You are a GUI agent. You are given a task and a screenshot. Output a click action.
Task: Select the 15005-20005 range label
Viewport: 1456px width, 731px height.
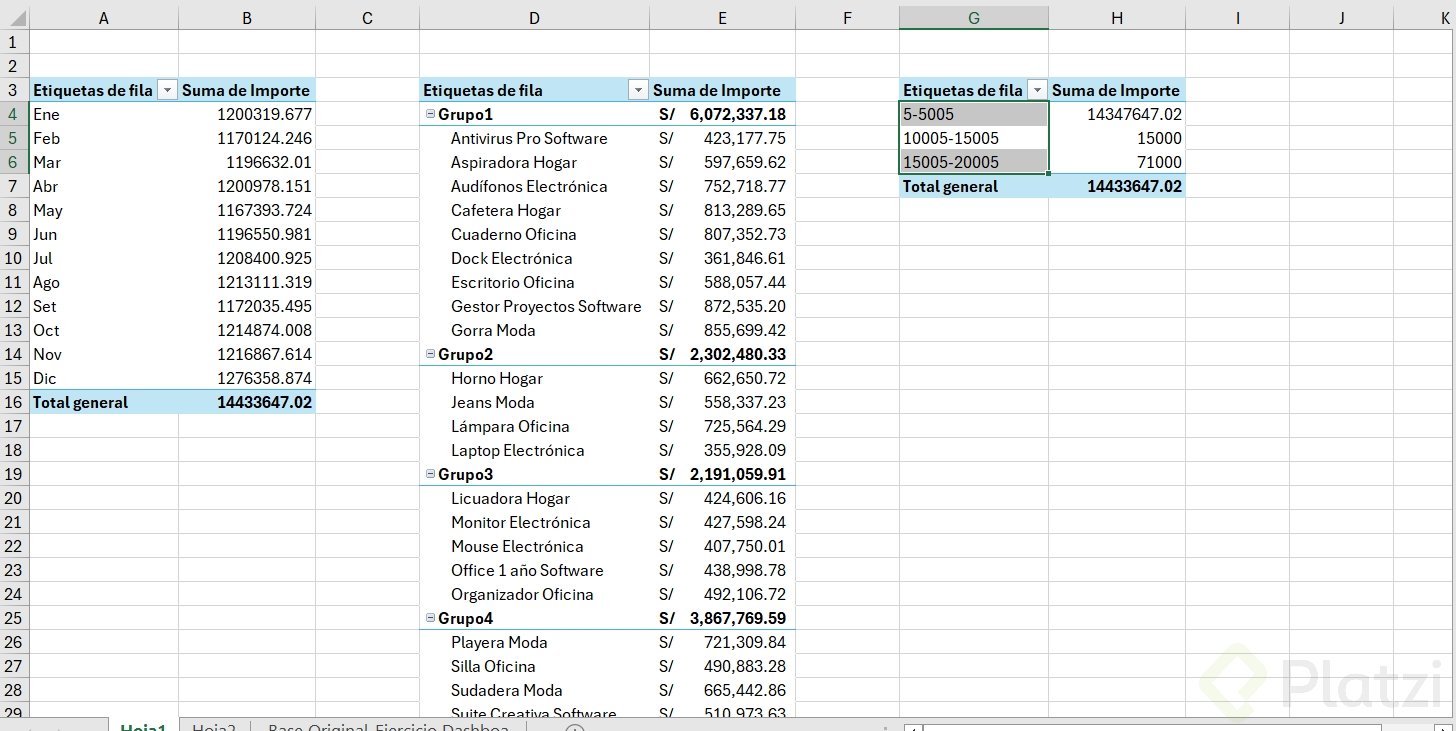[x=974, y=162]
